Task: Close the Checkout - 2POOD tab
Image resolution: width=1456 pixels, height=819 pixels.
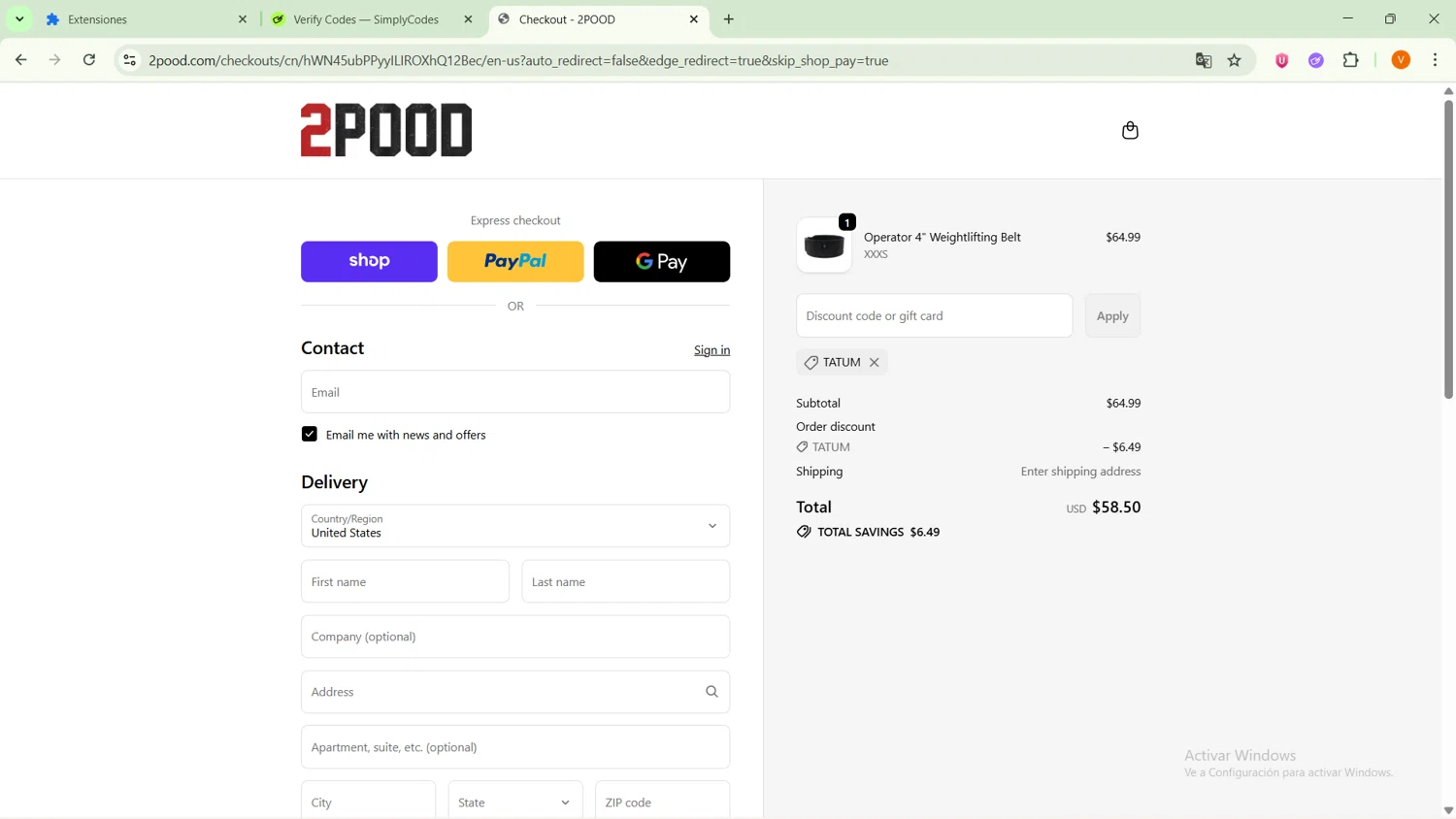Action: coord(694,19)
